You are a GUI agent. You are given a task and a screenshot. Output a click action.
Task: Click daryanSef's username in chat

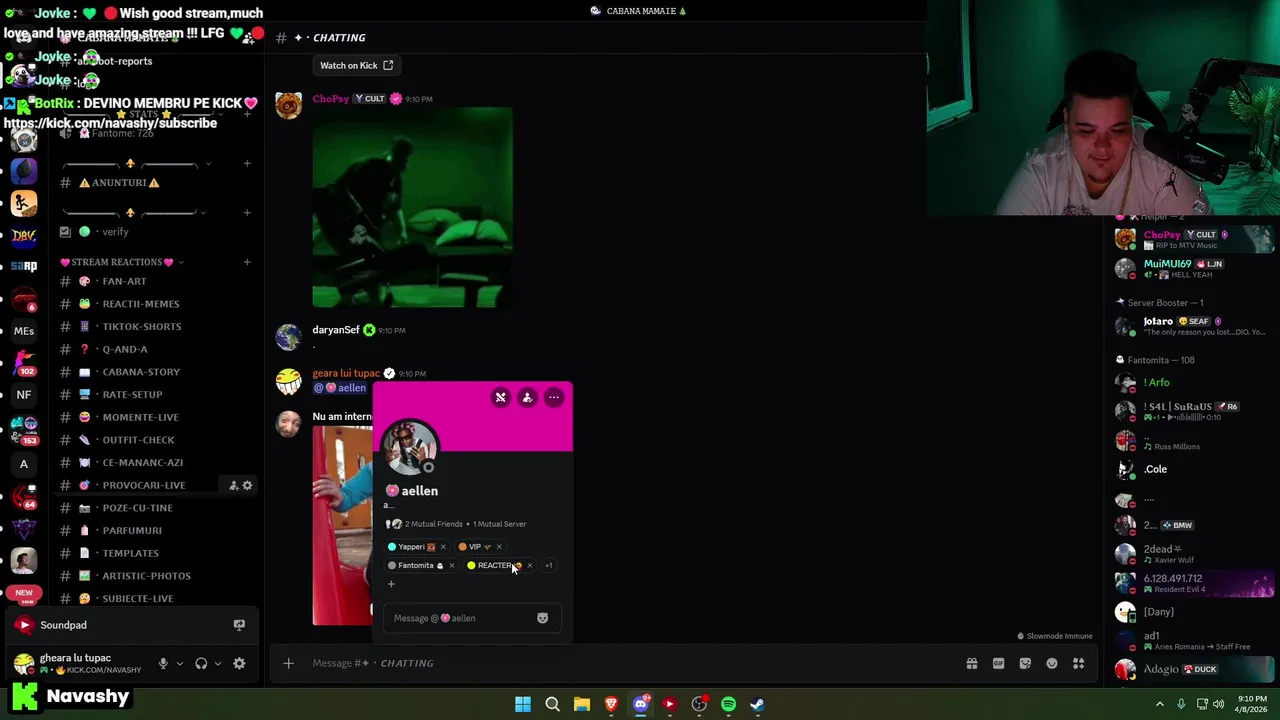pyautogui.click(x=336, y=330)
